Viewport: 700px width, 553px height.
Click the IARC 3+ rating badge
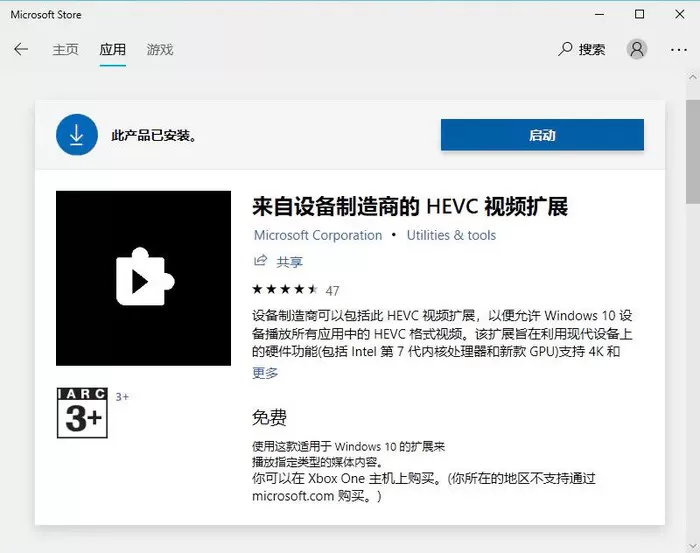tap(82, 413)
